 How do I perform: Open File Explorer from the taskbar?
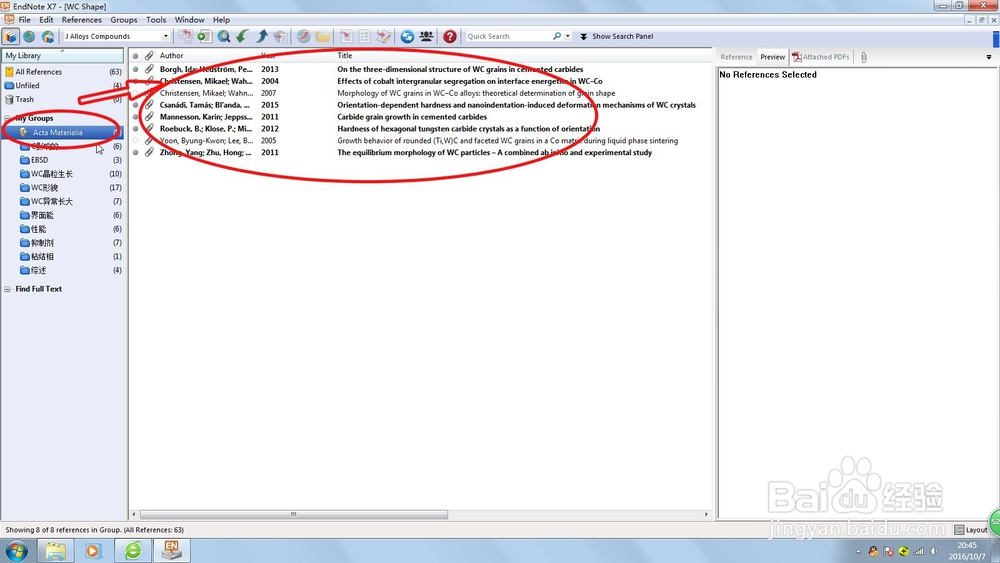tap(55, 550)
